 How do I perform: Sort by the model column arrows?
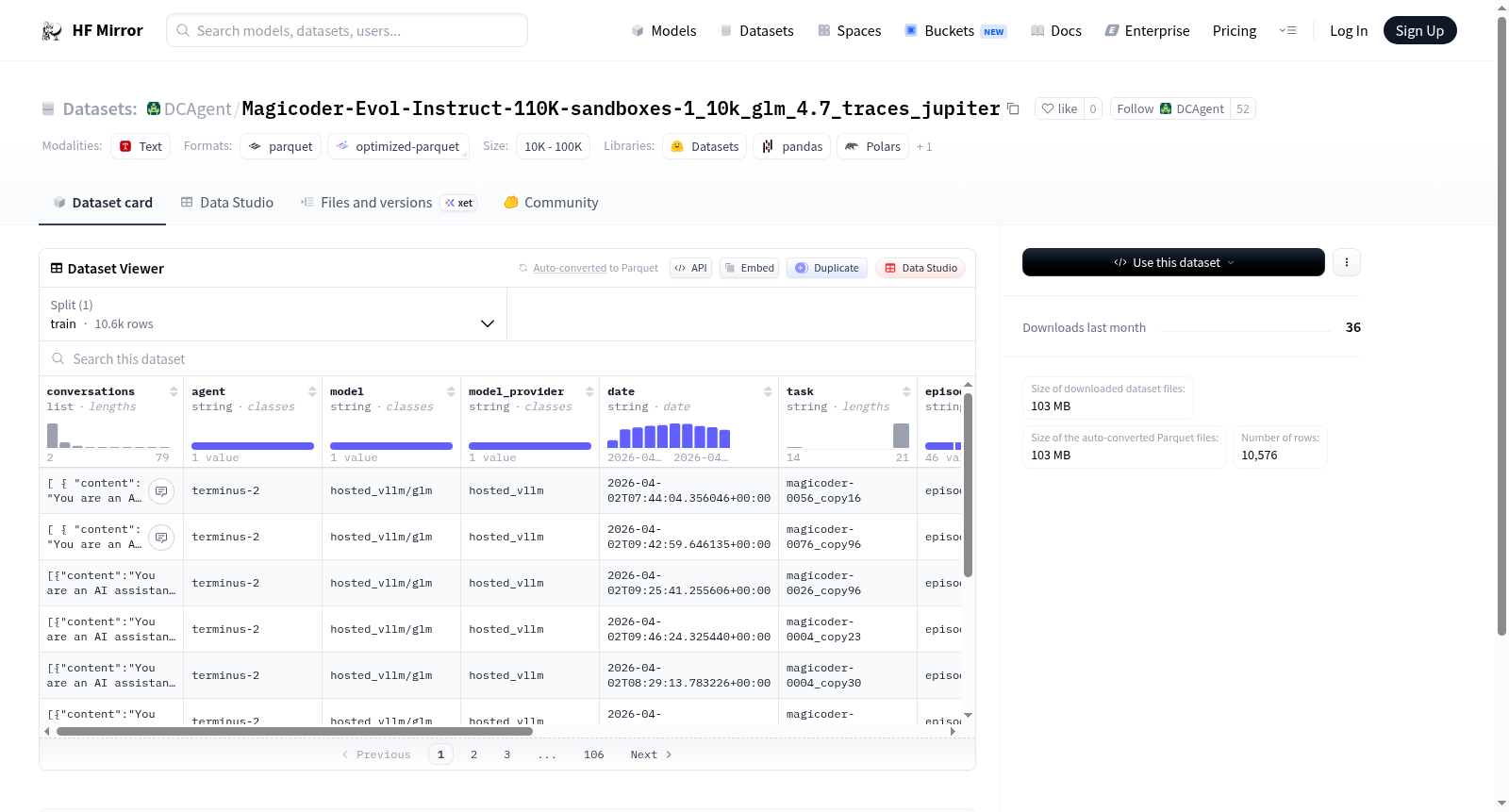[451, 391]
